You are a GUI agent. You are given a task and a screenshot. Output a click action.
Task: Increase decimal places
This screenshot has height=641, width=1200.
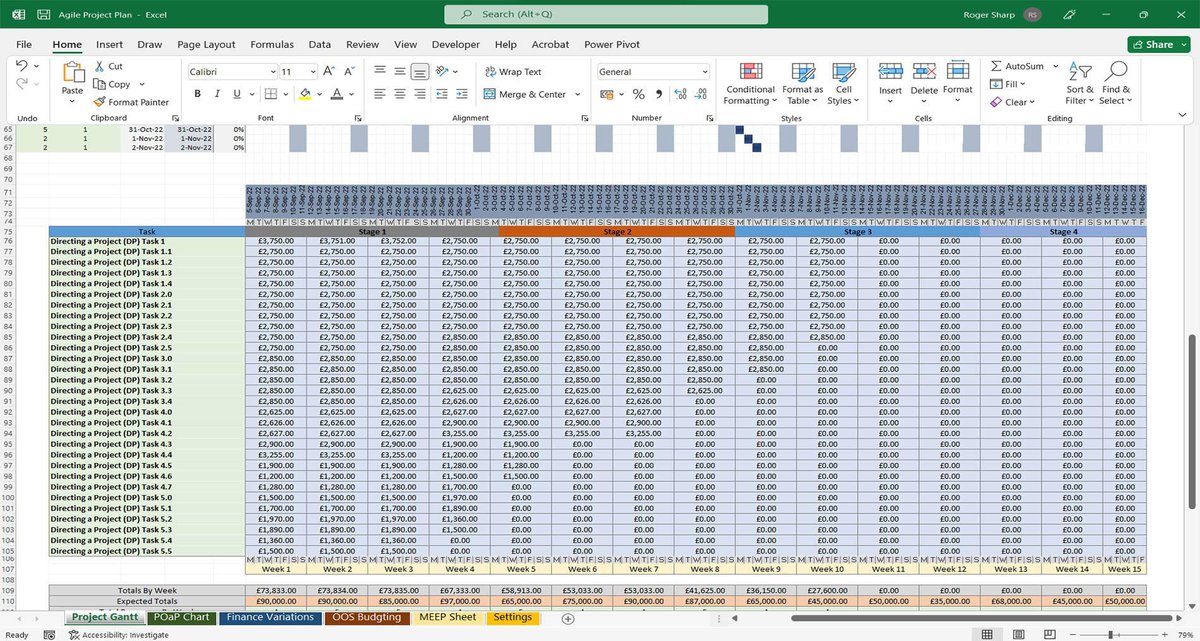coord(681,94)
